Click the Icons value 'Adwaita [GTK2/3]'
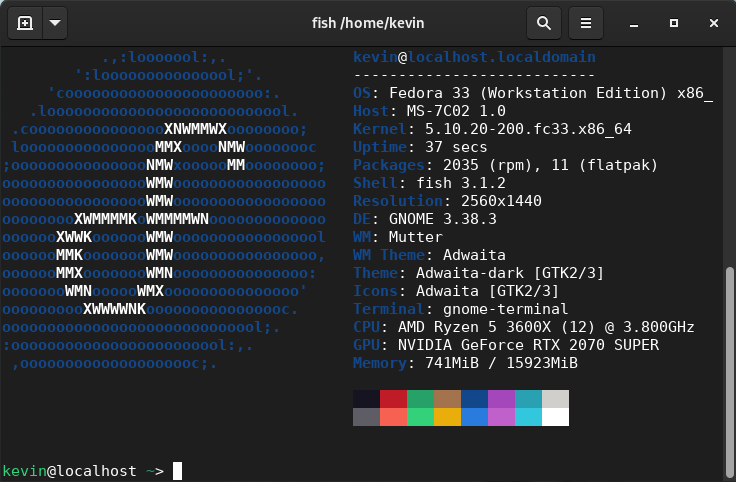The height and width of the screenshot is (482, 736). pos(487,291)
